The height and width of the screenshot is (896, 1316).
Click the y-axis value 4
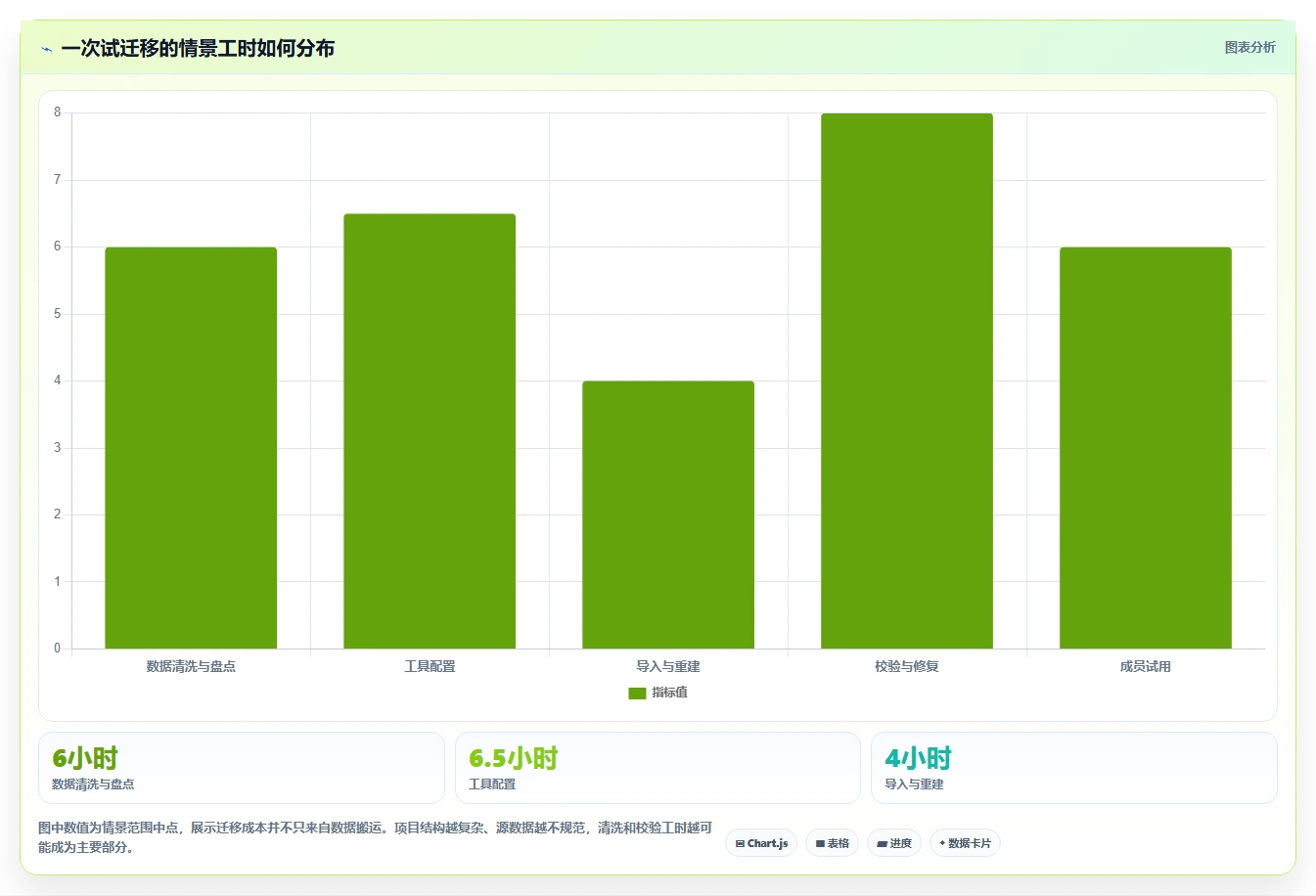point(57,381)
